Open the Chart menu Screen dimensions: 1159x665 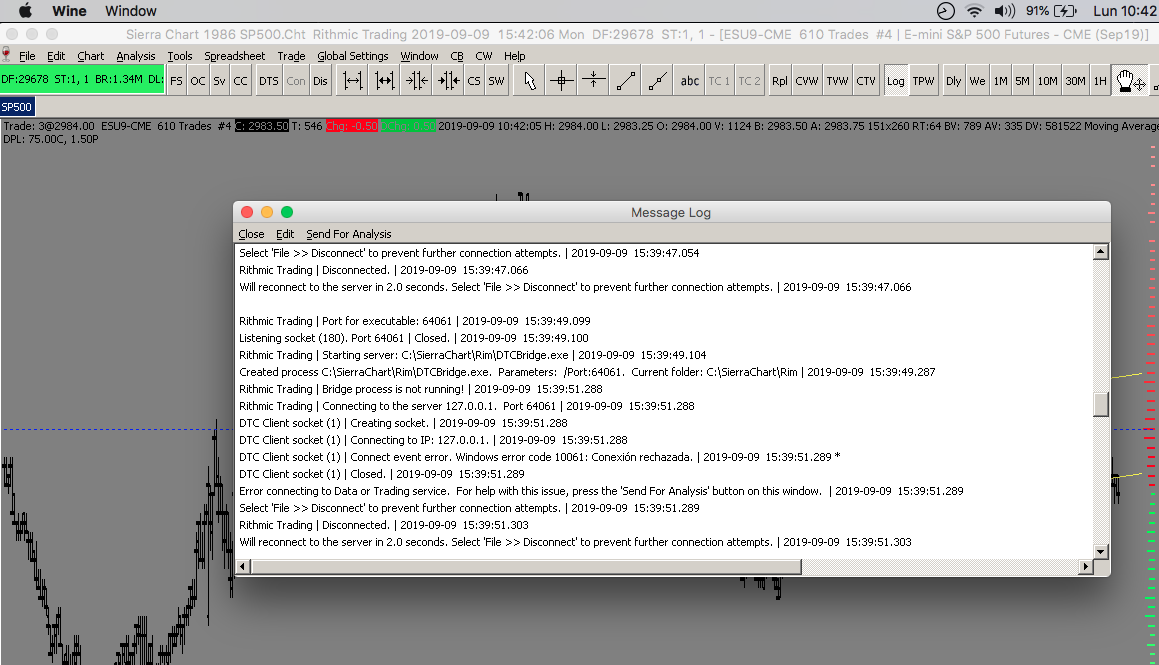90,56
